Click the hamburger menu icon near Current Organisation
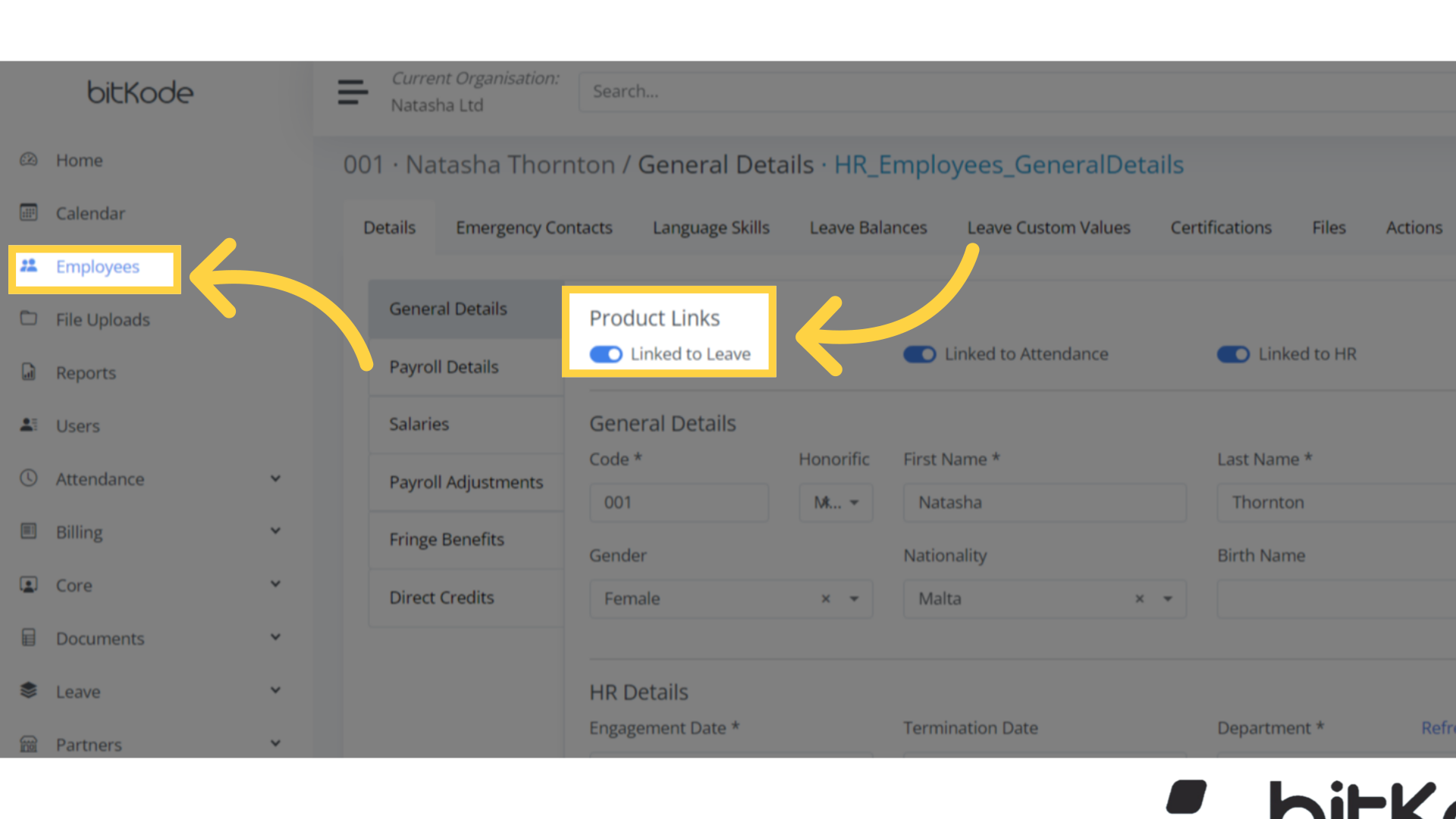The width and height of the screenshot is (1456, 819). [352, 91]
